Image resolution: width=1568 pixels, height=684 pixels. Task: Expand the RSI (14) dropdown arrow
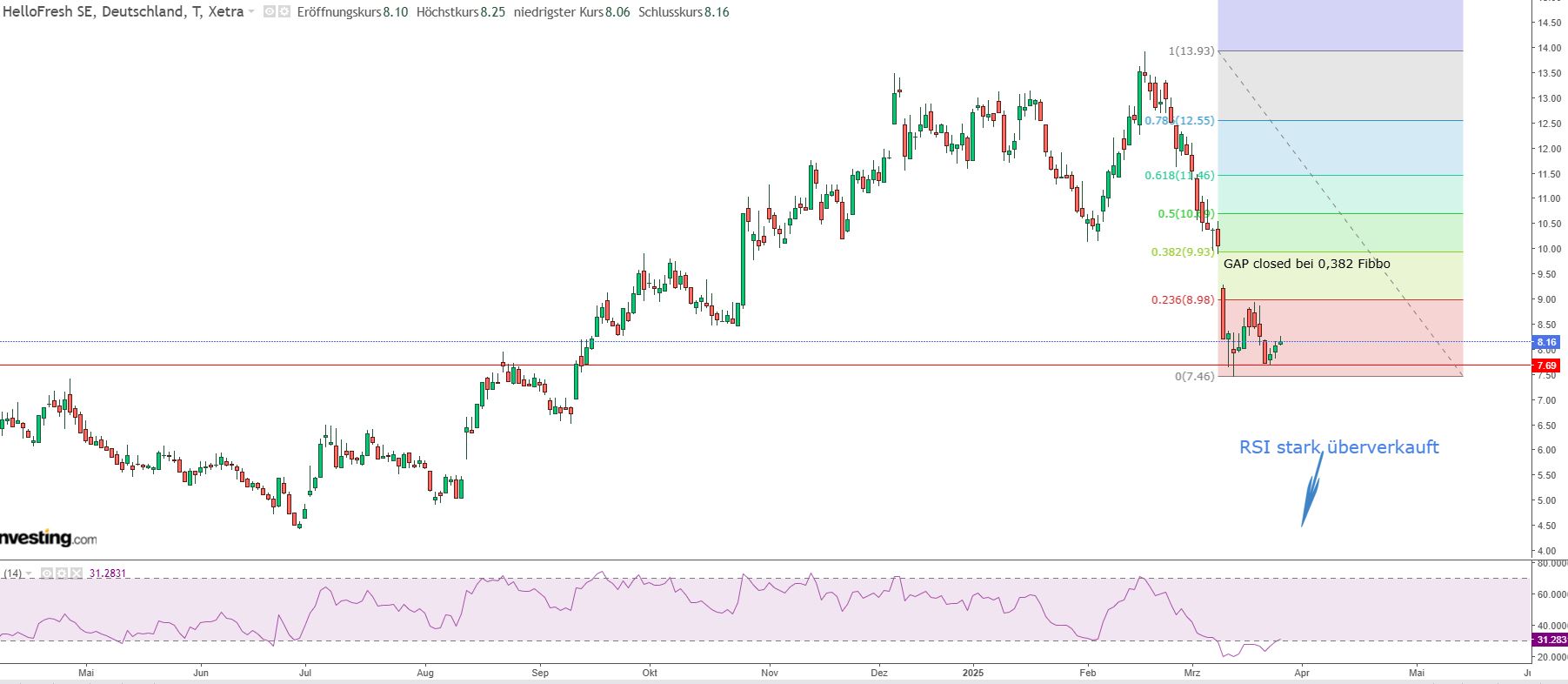[29, 573]
